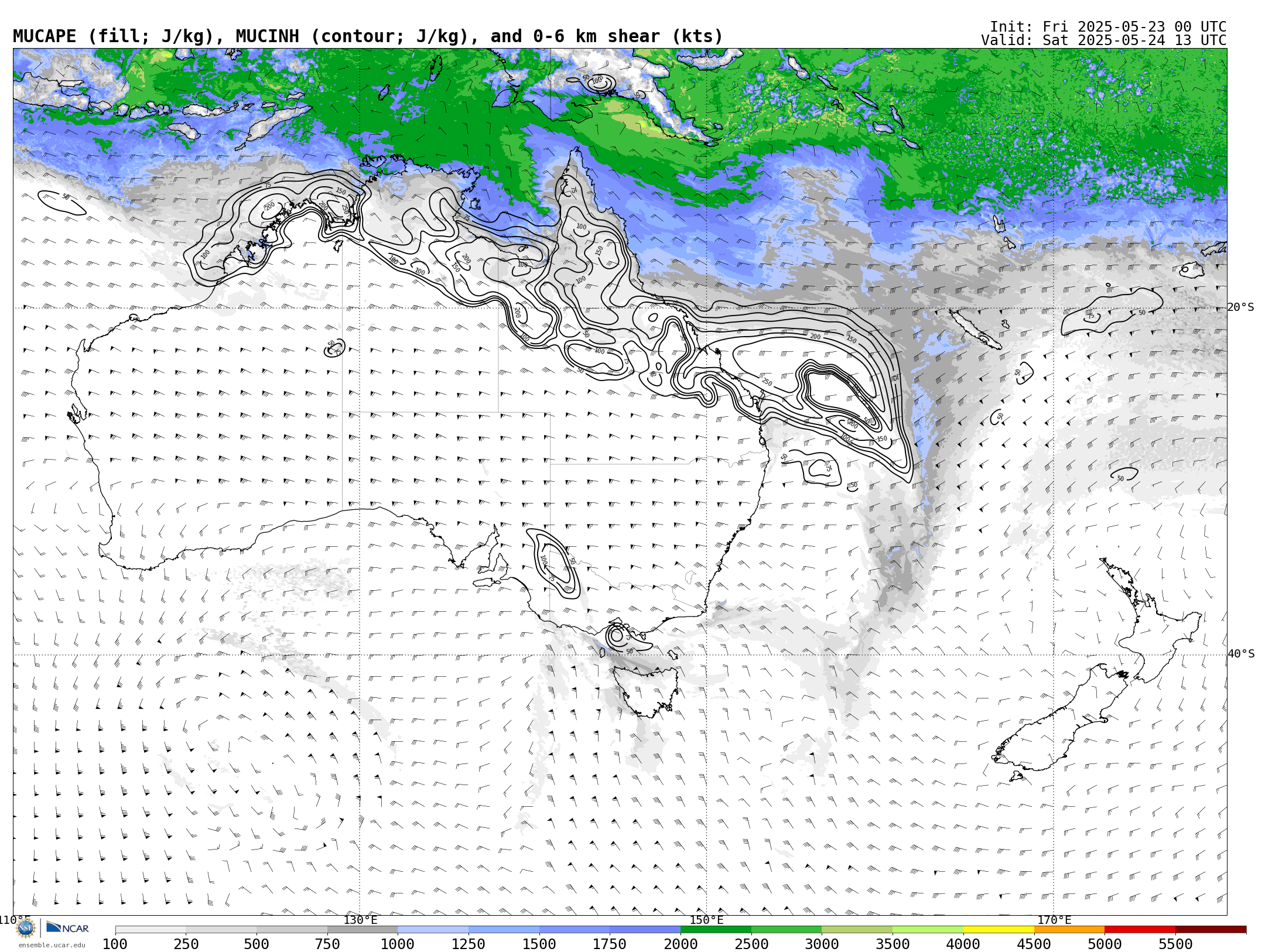Viewport: 1265px width, 952px height.
Task: Click the colorbar label 4500
Action: pos(1034,944)
